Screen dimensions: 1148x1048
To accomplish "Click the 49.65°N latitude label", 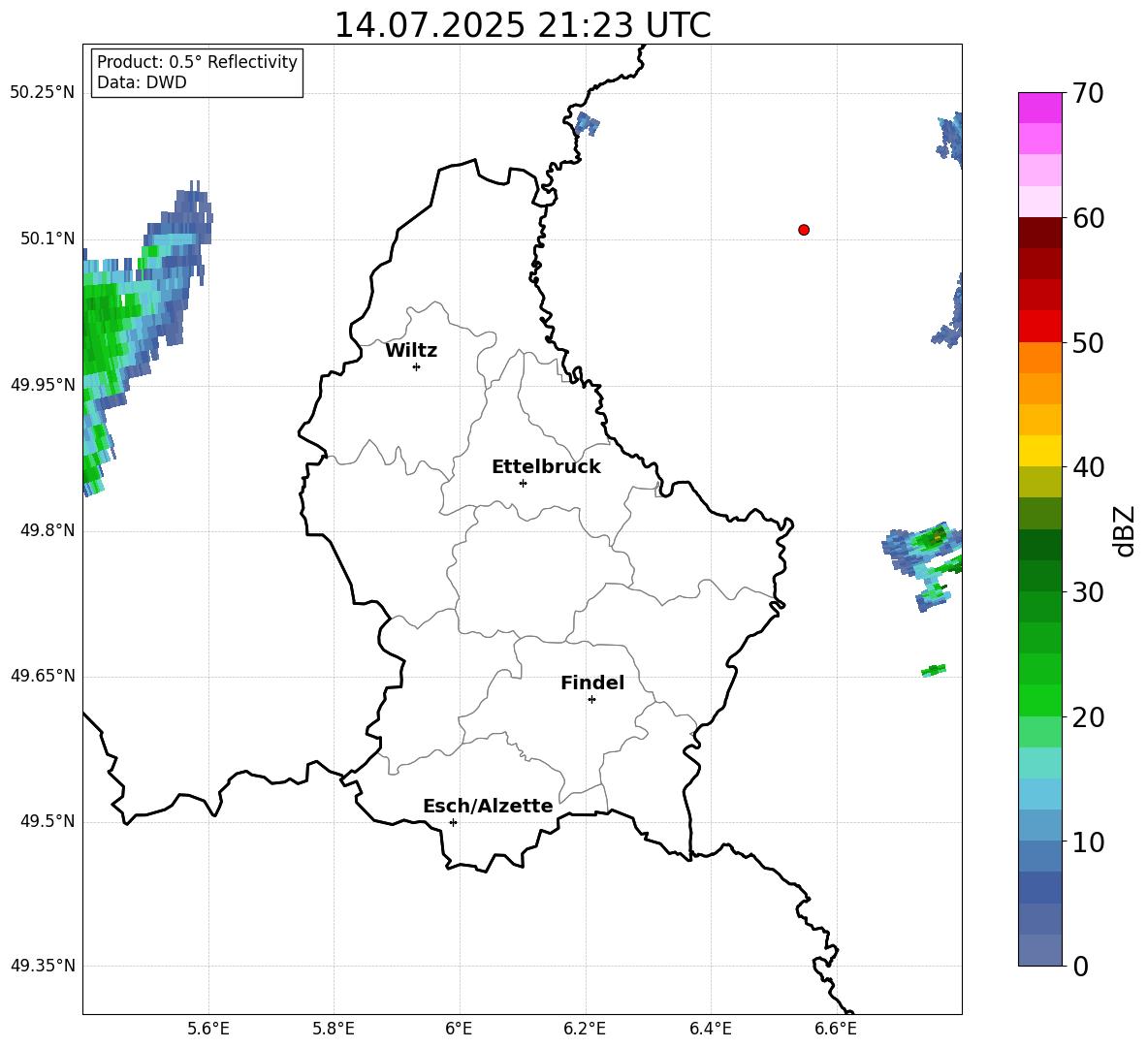I will (x=43, y=676).
